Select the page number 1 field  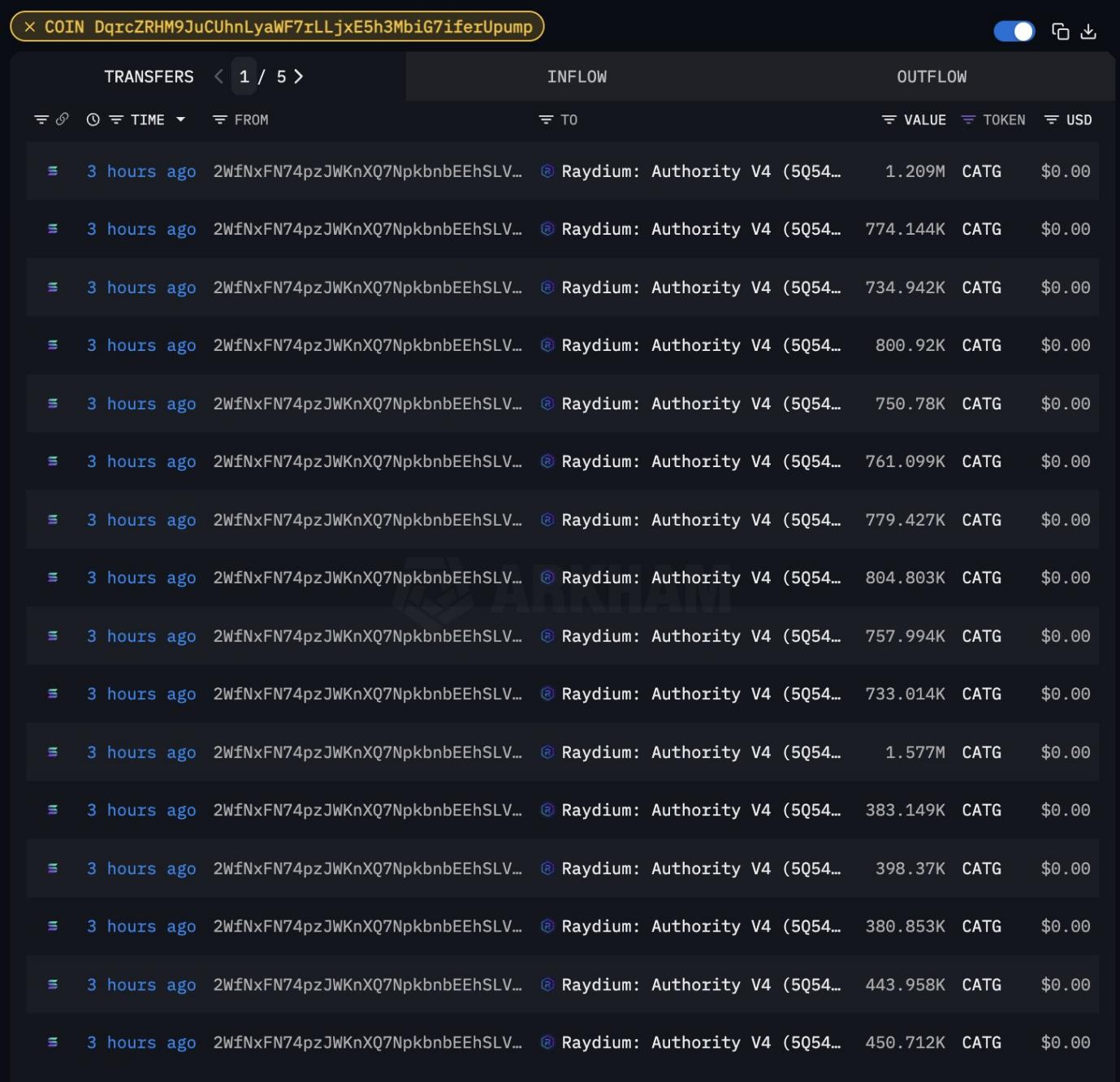click(x=244, y=76)
